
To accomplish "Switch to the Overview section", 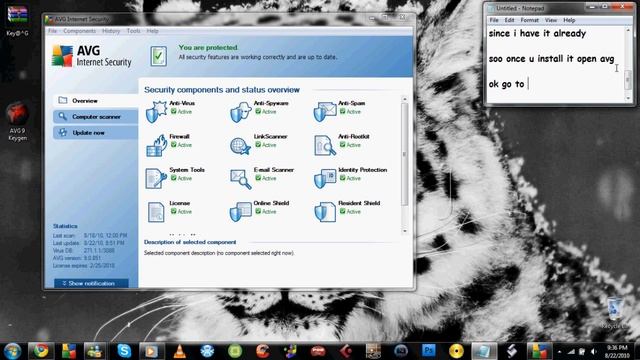I will (x=96, y=100).
